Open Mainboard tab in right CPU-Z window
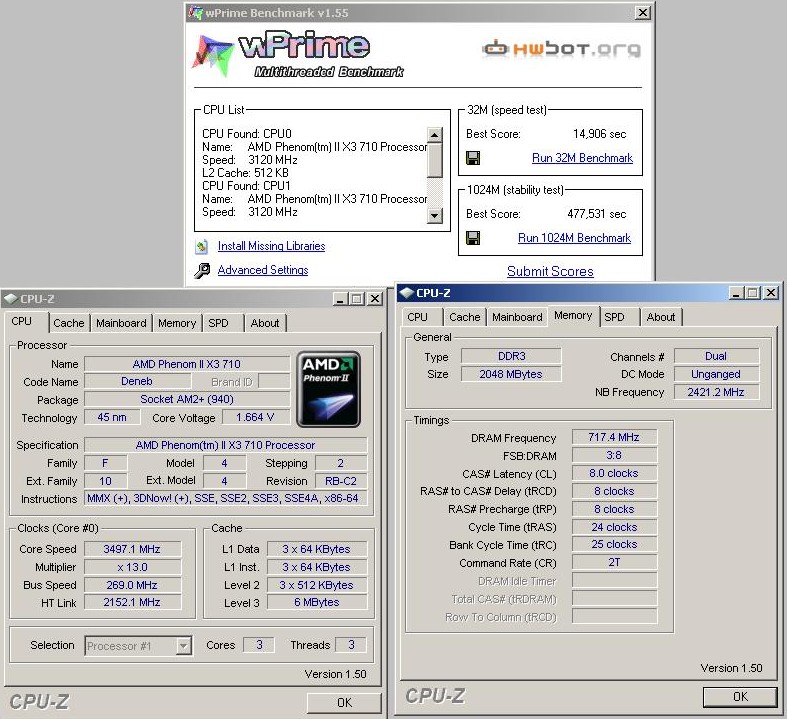 517,317
